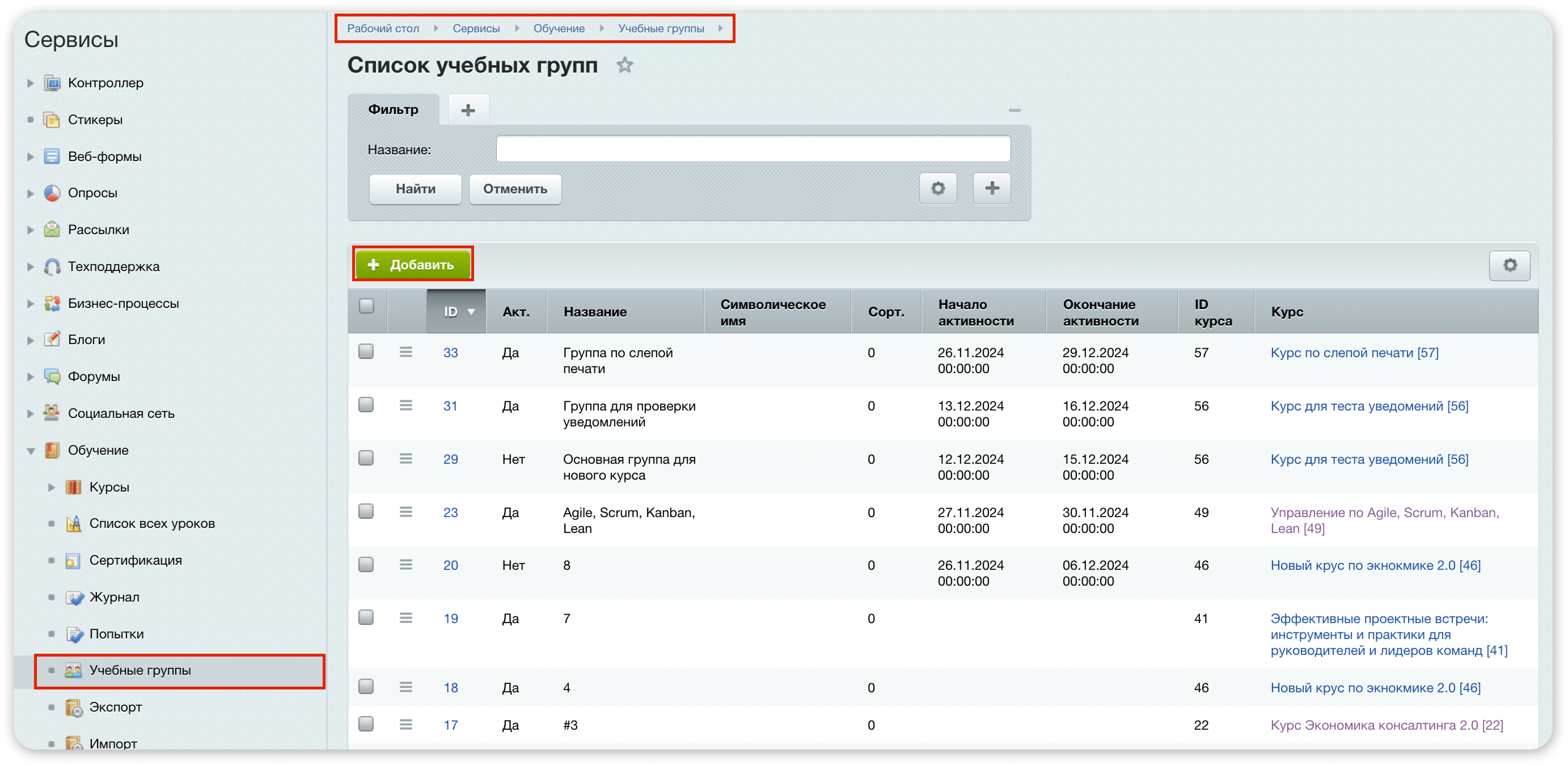Click the Учебные группы icon

click(x=74, y=670)
